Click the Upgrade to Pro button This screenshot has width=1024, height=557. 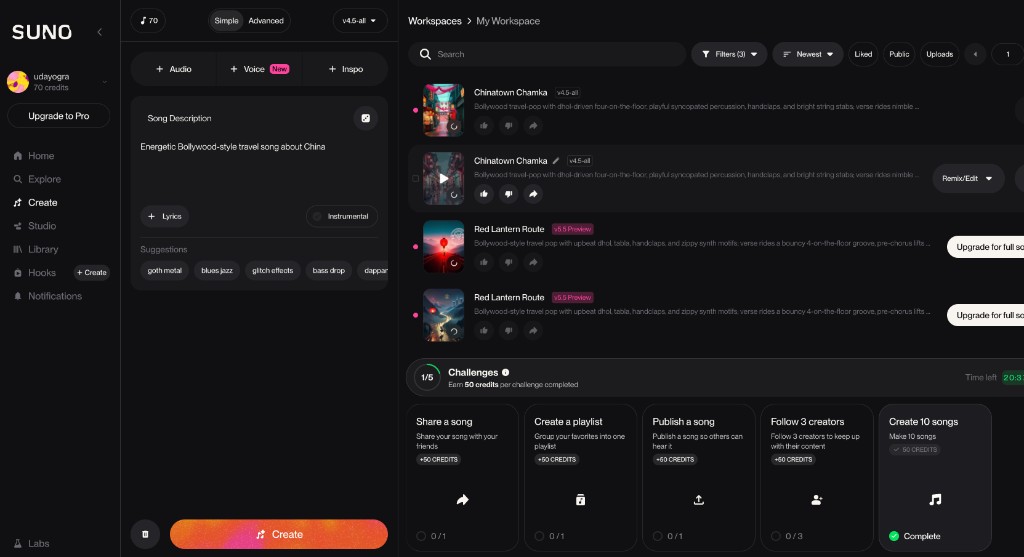point(59,116)
